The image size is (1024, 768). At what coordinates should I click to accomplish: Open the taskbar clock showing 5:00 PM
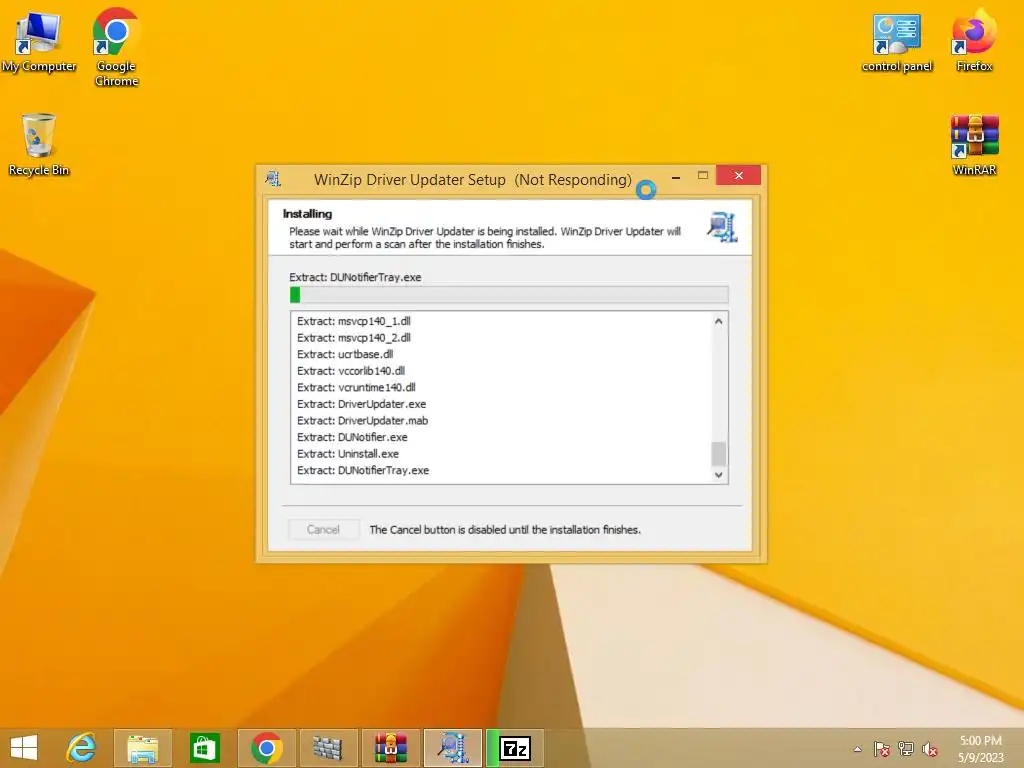(980, 748)
